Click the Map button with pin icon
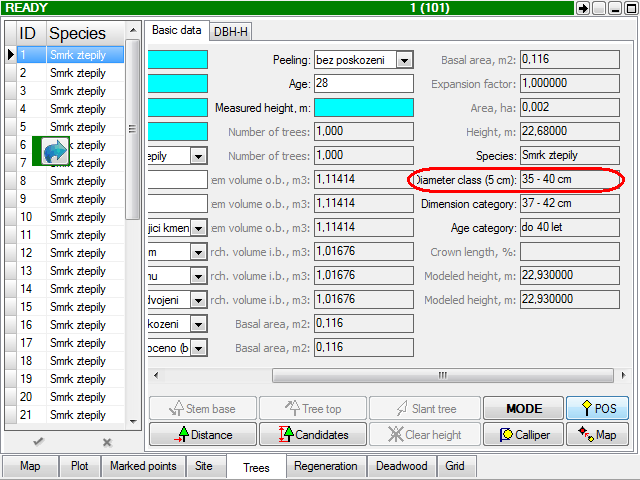640x480 pixels. coord(596,434)
